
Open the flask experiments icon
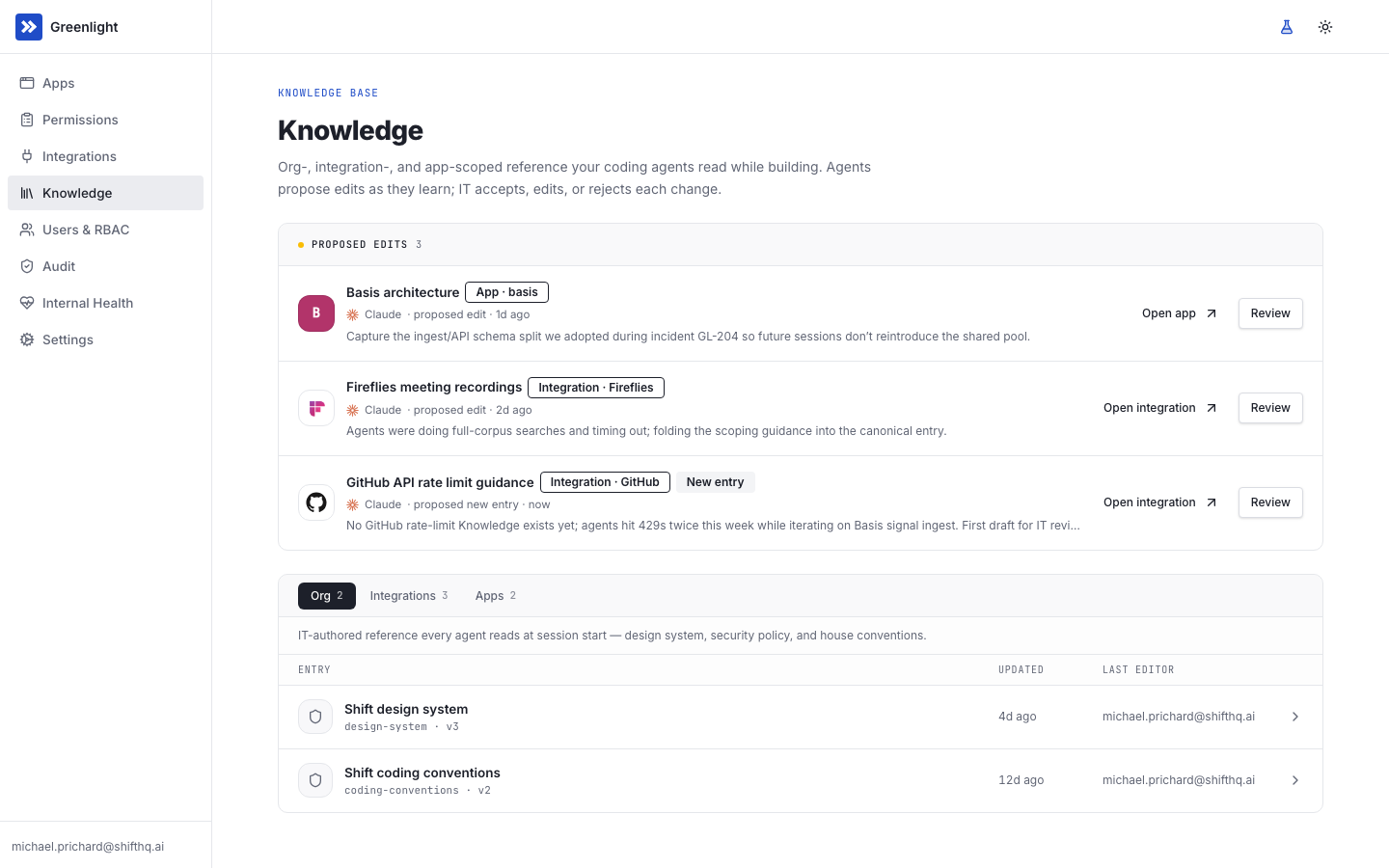click(x=1287, y=27)
